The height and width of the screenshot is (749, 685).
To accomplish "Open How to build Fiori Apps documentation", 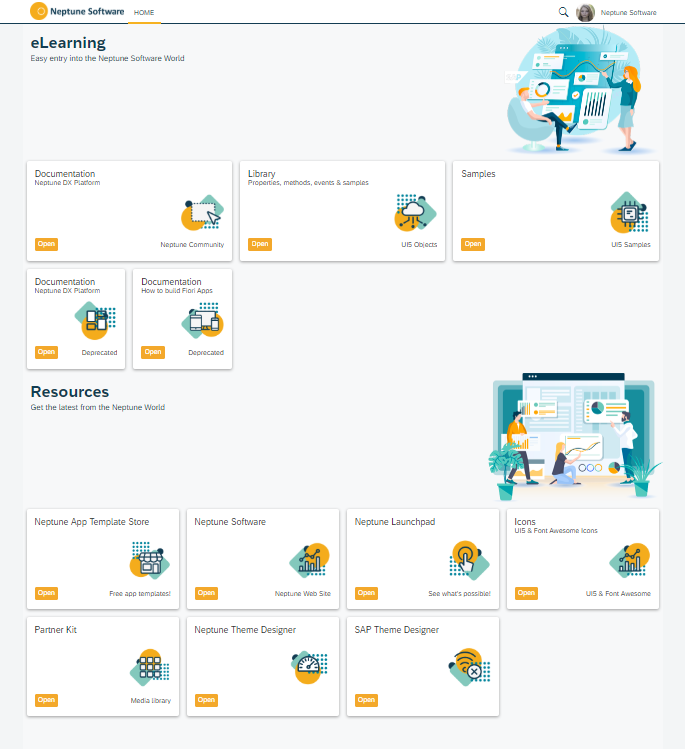I will tap(153, 352).
